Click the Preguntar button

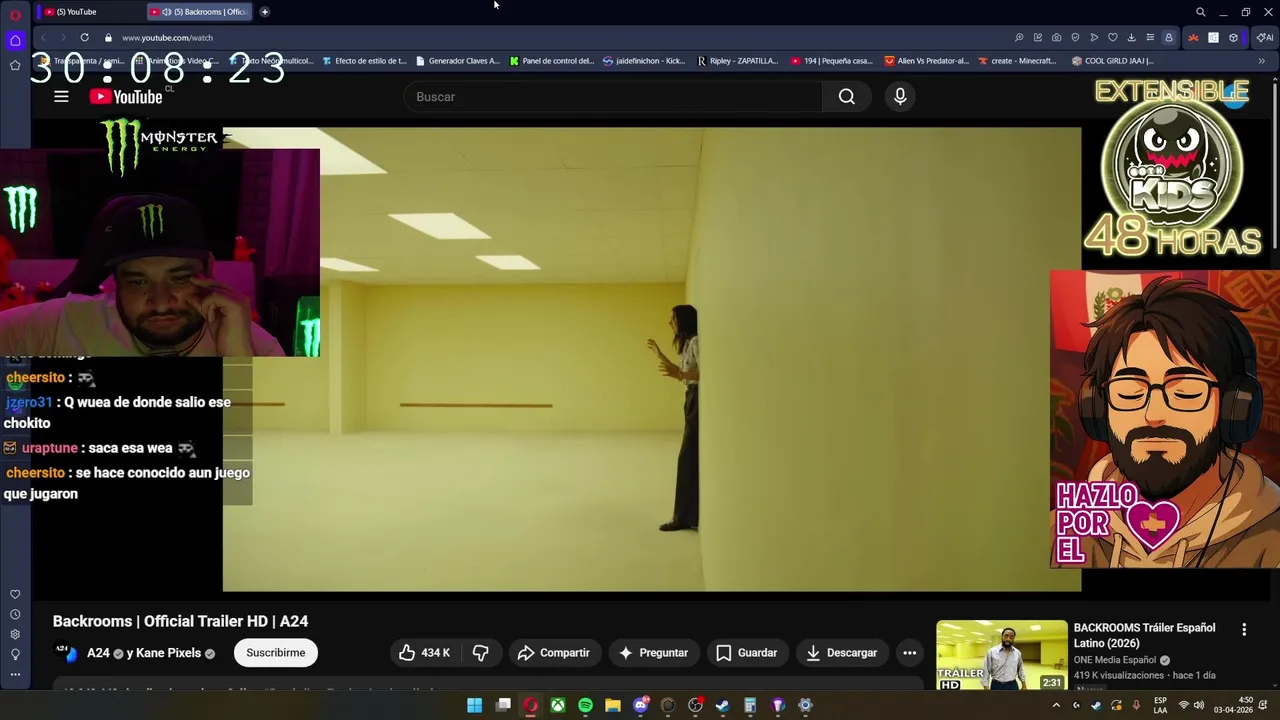coord(653,653)
